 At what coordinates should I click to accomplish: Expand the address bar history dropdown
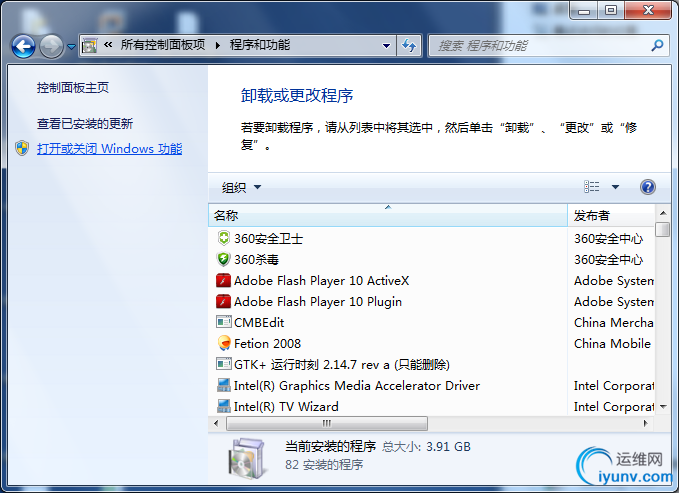tap(386, 45)
